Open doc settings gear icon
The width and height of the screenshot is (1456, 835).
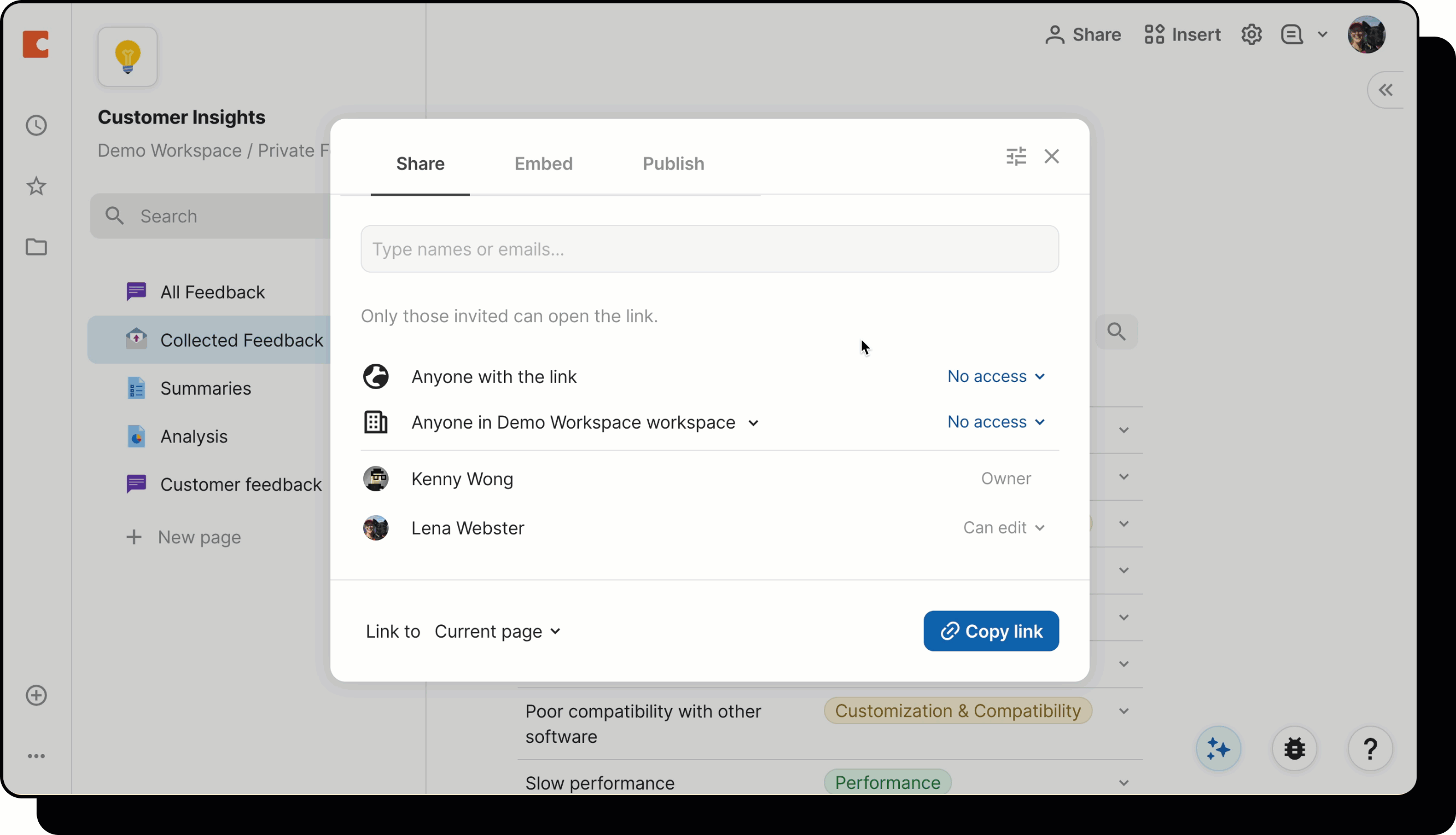pos(1252,34)
